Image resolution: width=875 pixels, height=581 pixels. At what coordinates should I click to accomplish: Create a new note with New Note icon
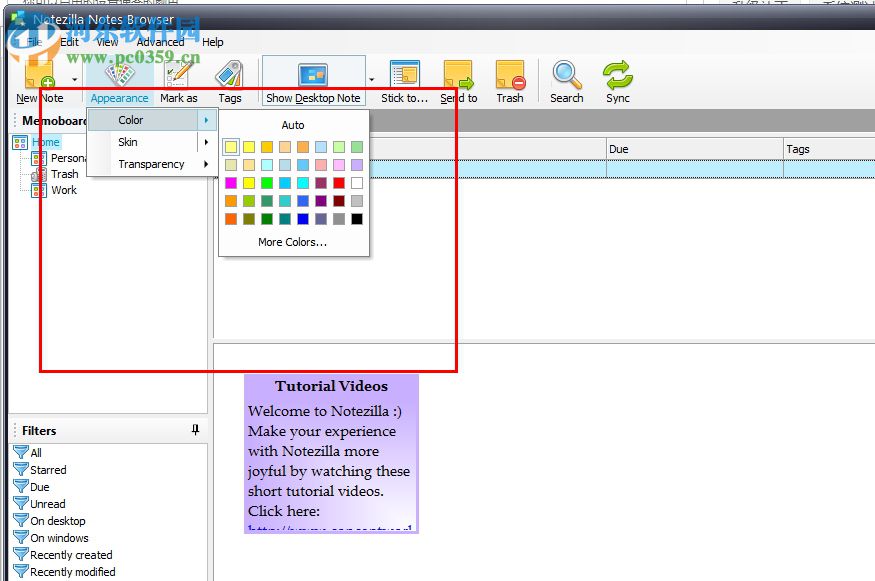[40, 75]
